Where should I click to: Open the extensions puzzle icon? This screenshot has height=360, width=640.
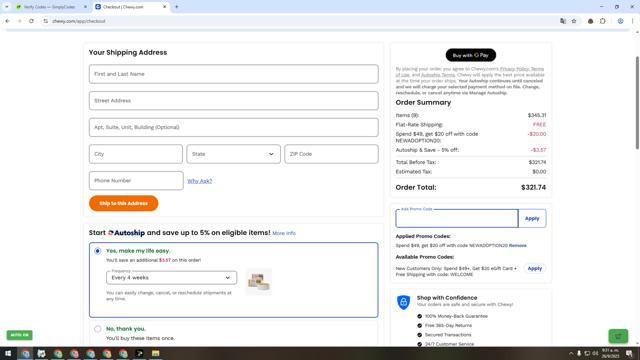pos(603,21)
